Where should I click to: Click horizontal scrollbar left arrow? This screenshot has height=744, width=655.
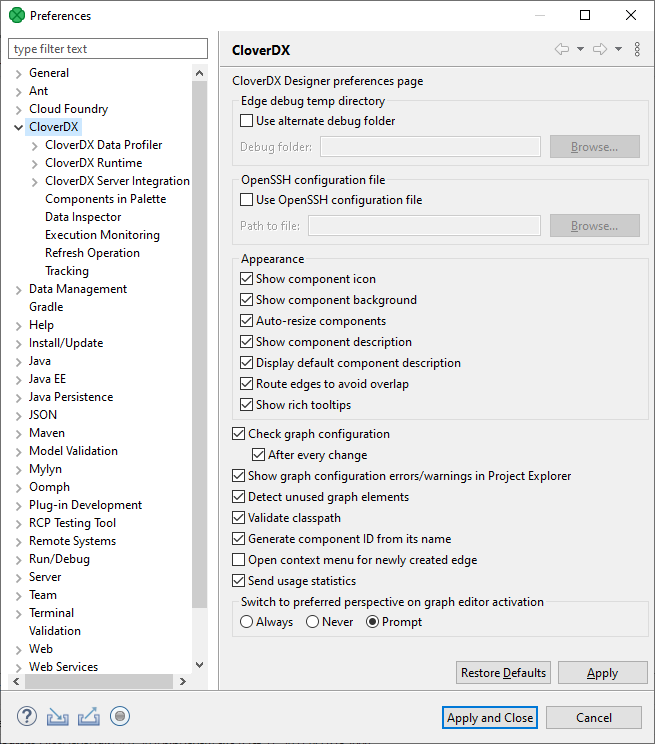[x=16, y=681]
